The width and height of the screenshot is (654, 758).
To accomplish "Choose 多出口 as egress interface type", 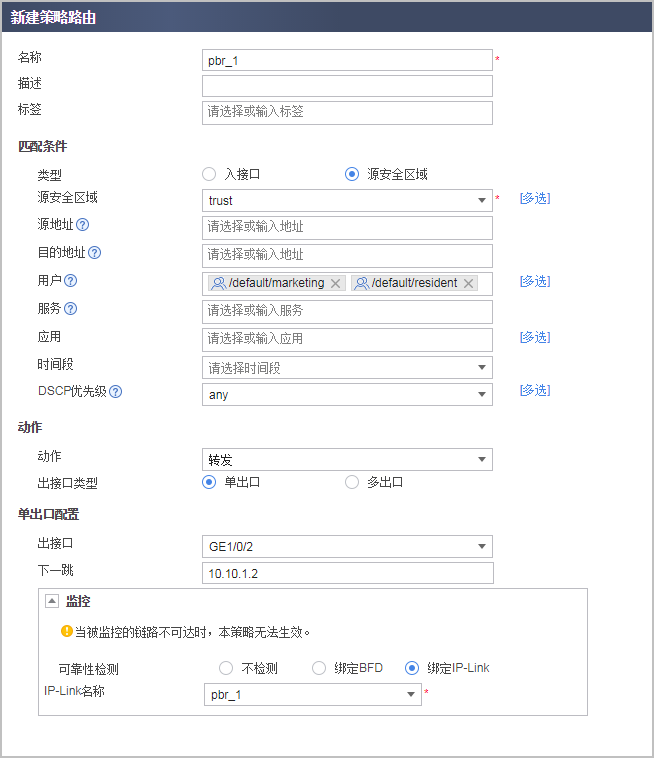I will tap(352, 482).
